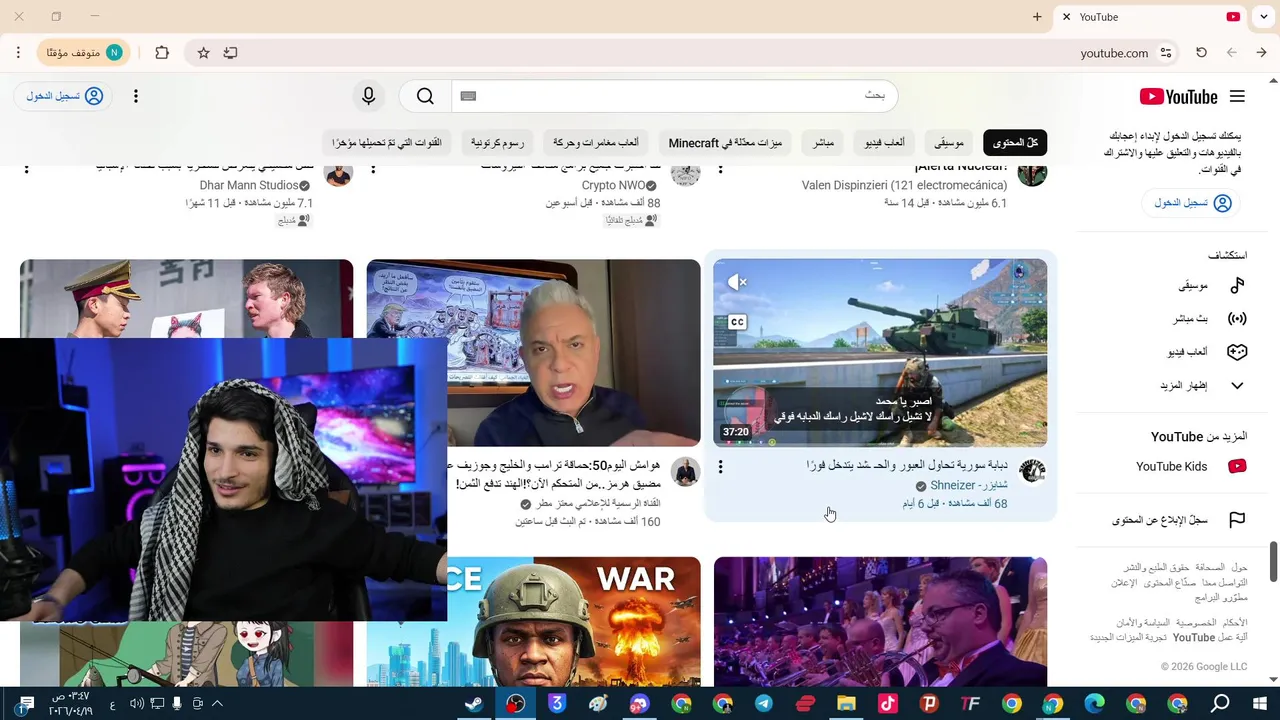Open YouTube Kids from the sidebar
This screenshot has height=720, width=1280.
pos(1190,466)
